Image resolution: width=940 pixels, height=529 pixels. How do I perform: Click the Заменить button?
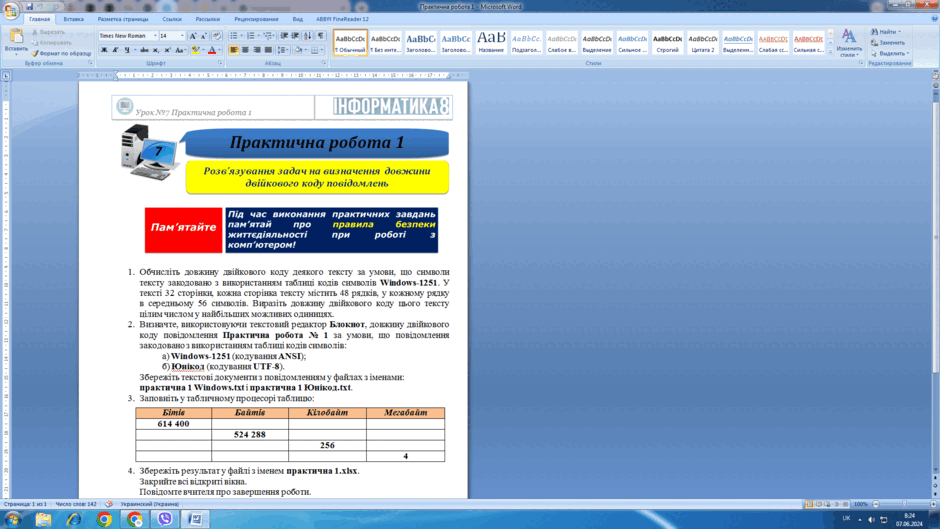888,43
